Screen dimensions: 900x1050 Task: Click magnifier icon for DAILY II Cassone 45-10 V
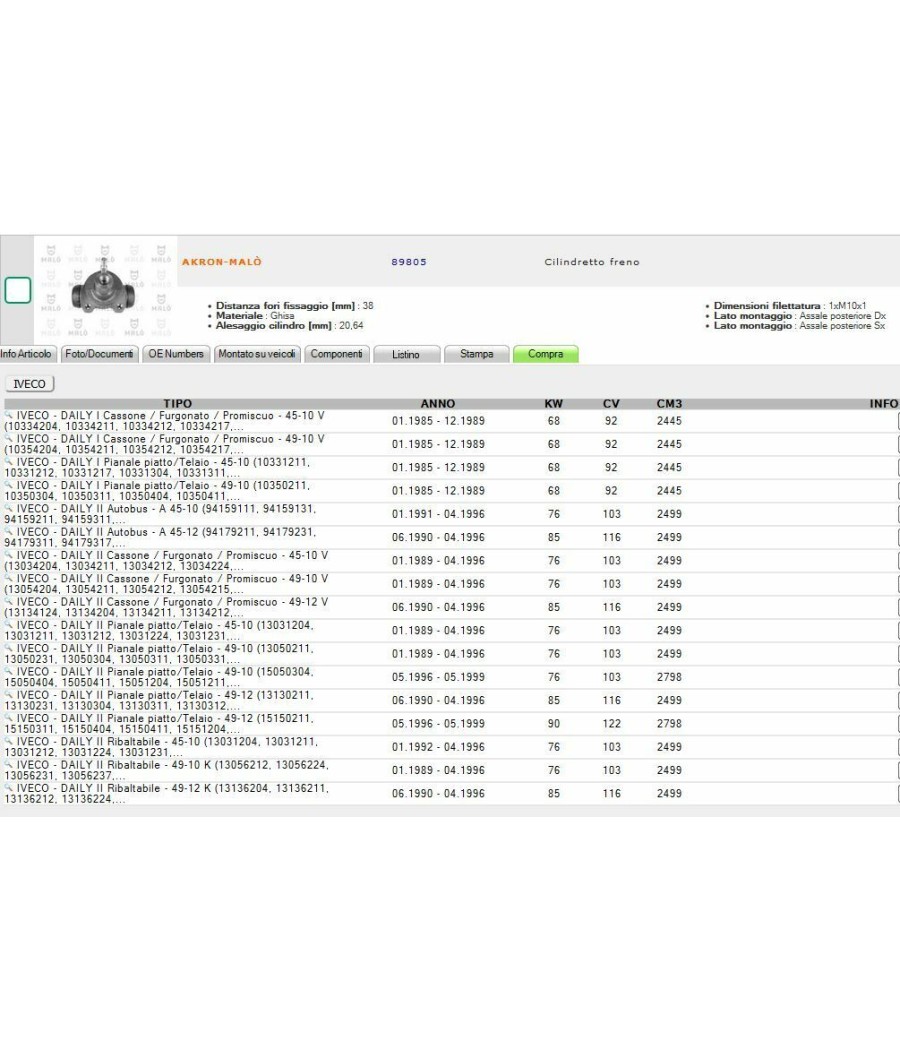pyautogui.click(x=9, y=555)
